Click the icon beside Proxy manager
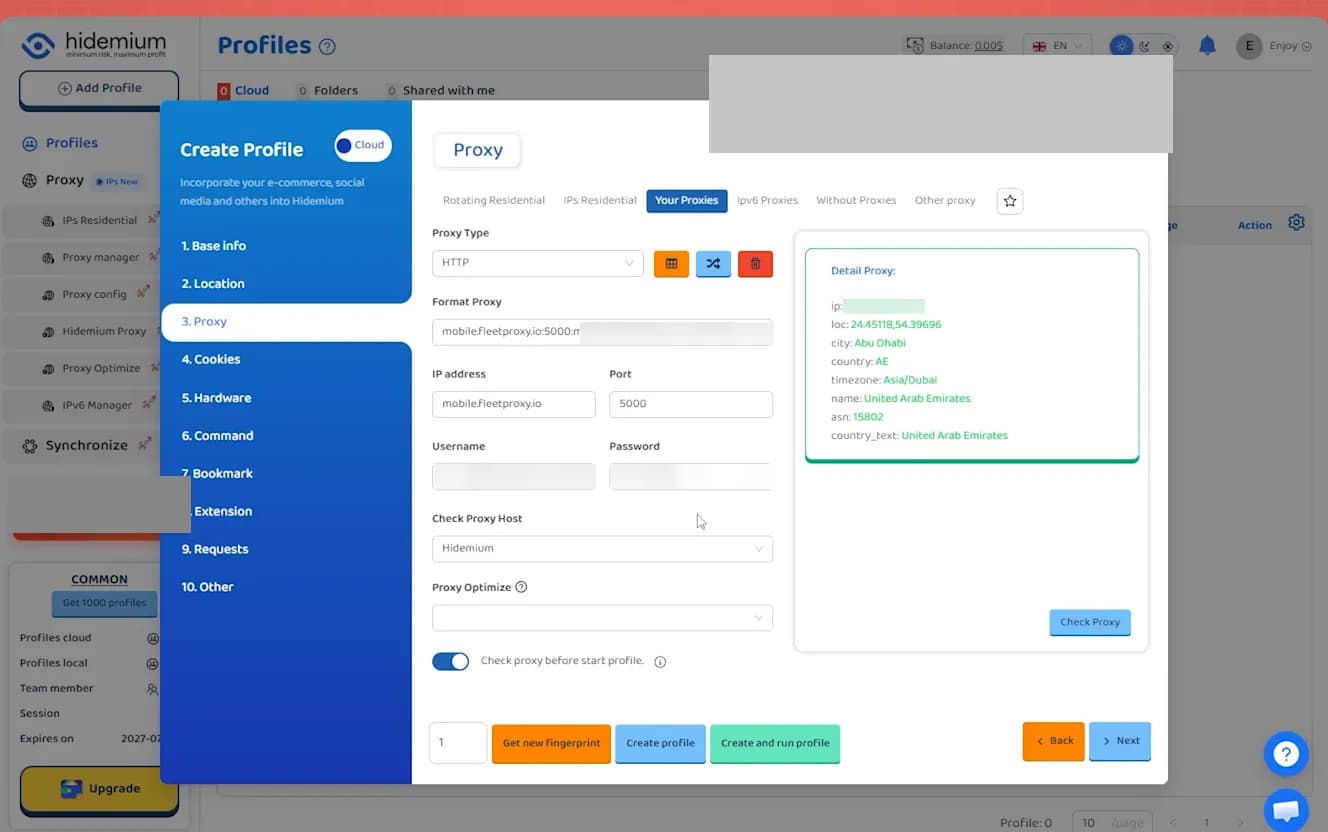Viewport: 1328px width, 832px height. (x=48, y=257)
